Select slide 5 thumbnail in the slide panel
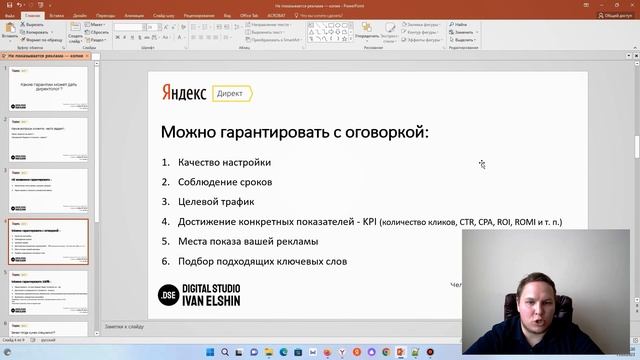The height and width of the screenshot is (360, 640). pyautogui.click(x=48, y=293)
